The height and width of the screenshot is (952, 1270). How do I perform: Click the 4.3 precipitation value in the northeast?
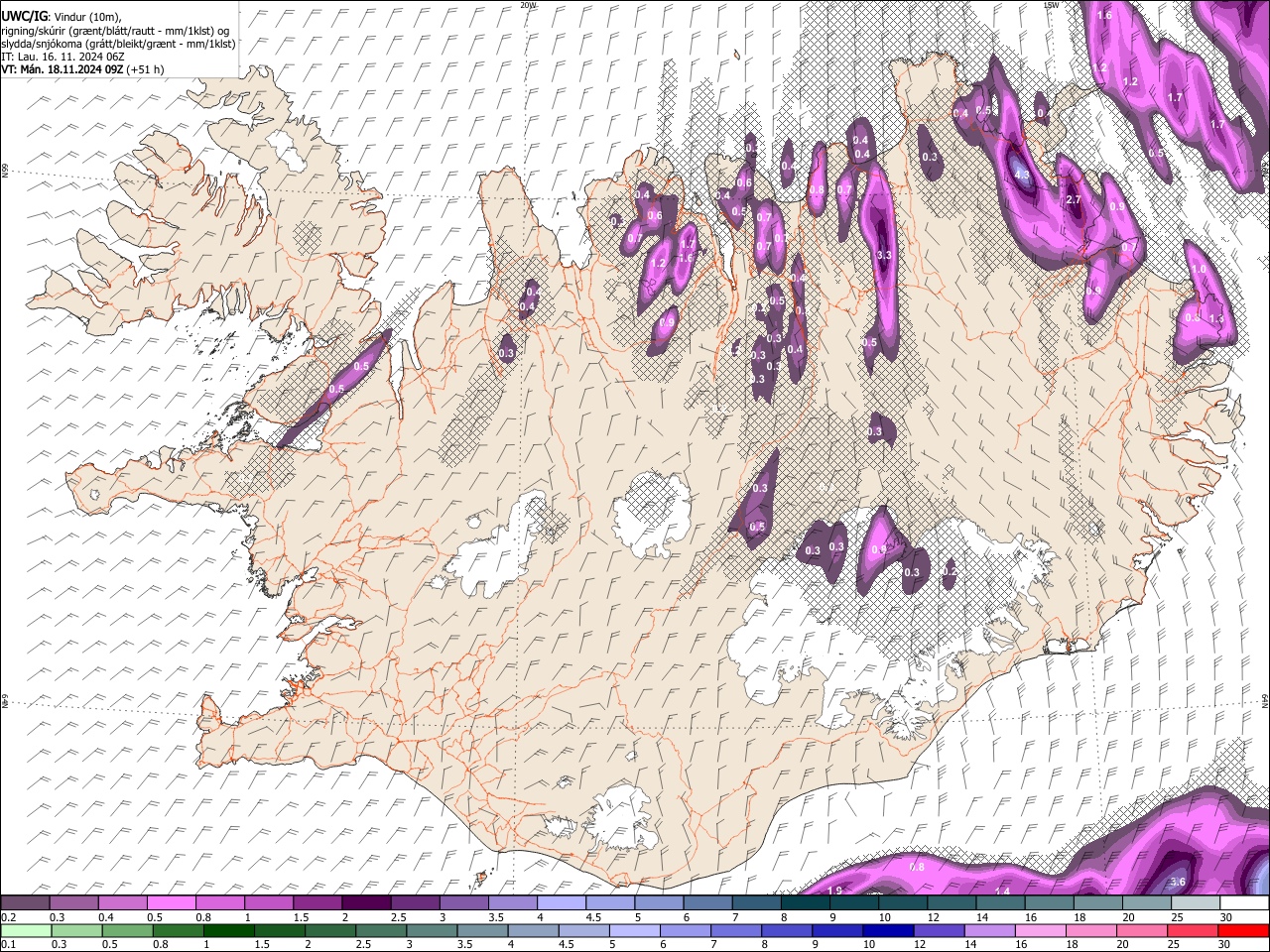(x=1023, y=175)
